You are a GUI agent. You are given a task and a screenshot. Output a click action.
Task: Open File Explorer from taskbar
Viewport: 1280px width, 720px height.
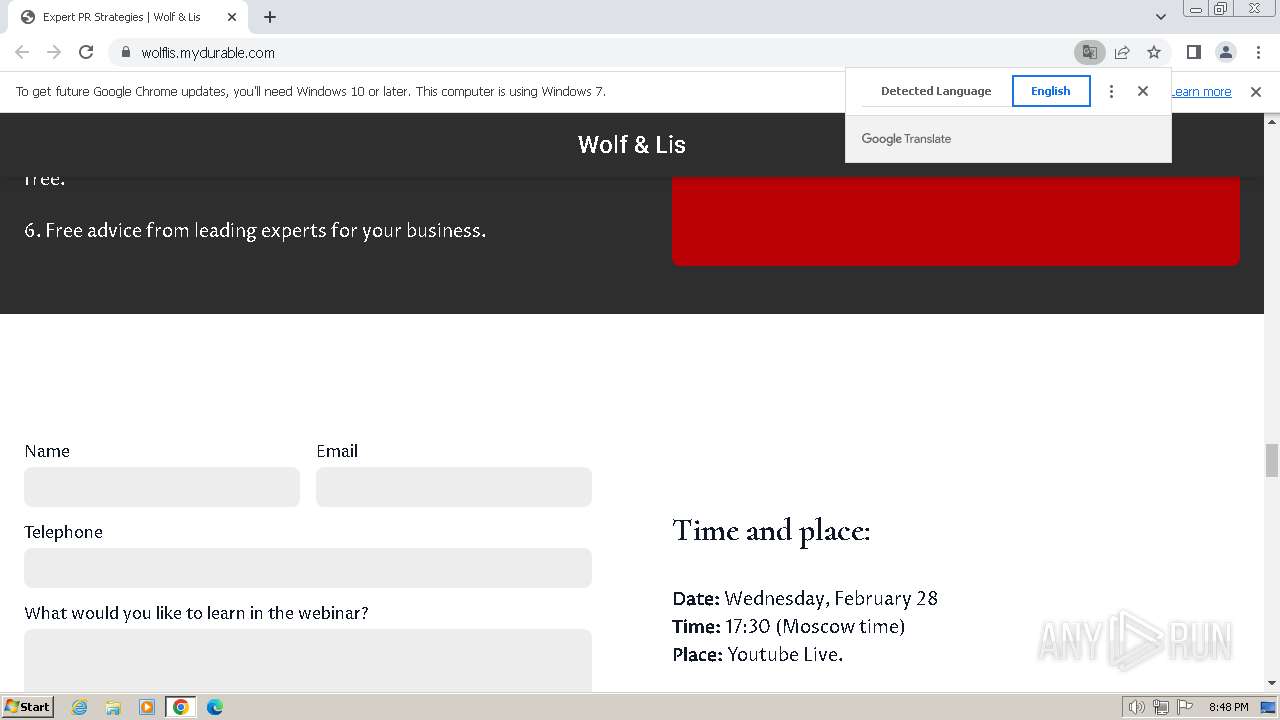click(x=113, y=707)
